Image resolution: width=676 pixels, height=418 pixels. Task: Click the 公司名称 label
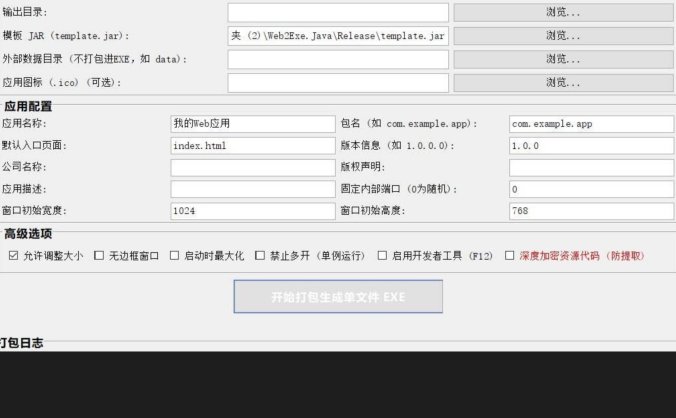click(24, 167)
